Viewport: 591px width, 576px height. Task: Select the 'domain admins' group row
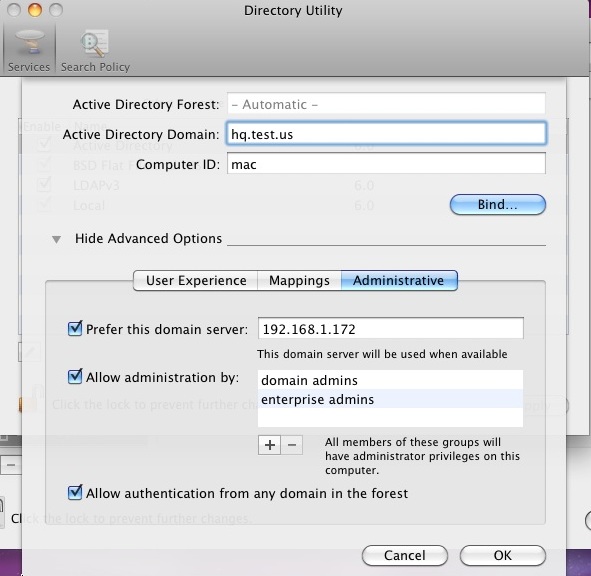pos(390,380)
